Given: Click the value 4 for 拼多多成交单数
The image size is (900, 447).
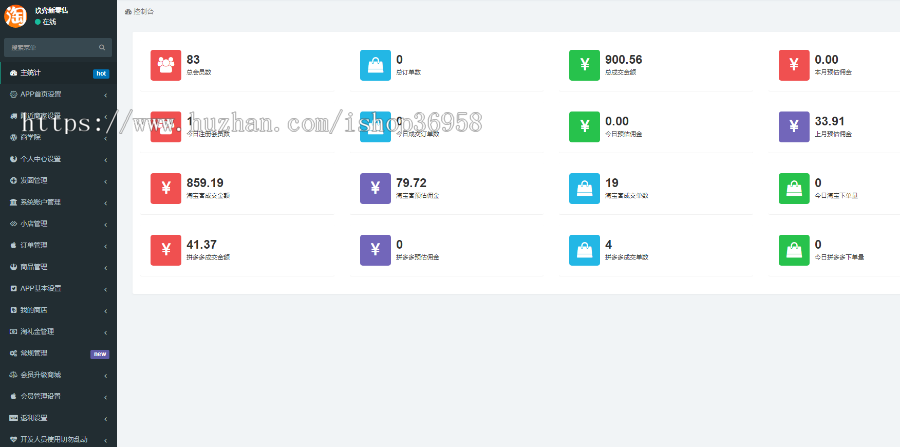Looking at the screenshot, I should pyautogui.click(x=608, y=245).
